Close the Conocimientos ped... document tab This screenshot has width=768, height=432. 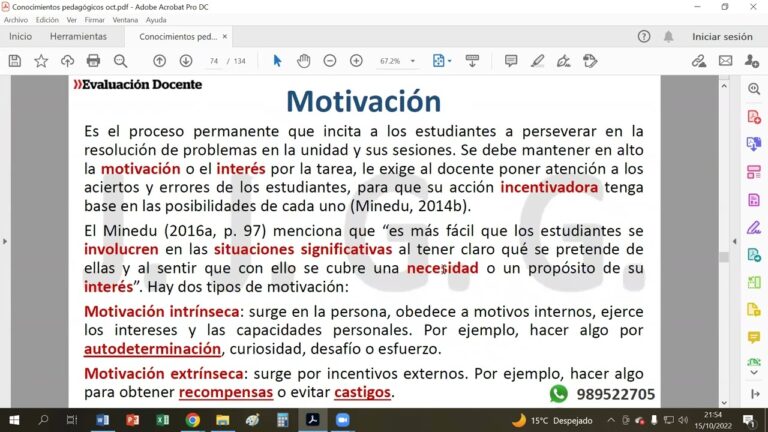(x=234, y=36)
